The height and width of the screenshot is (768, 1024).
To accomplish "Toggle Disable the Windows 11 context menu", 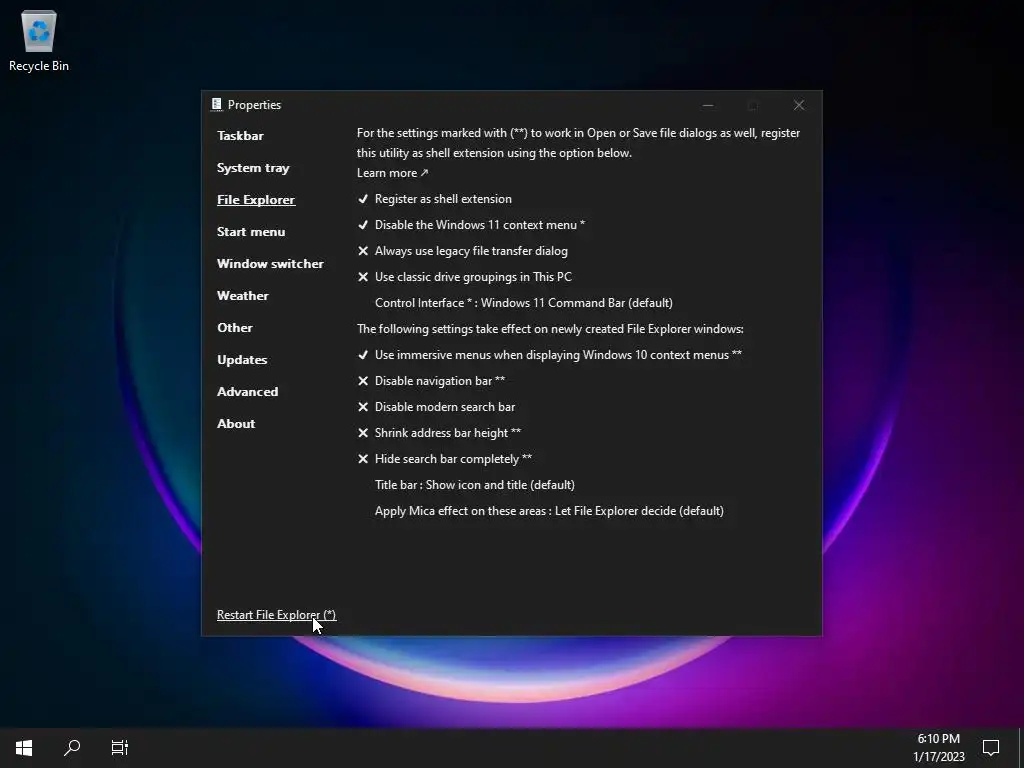I will point(471,225).
